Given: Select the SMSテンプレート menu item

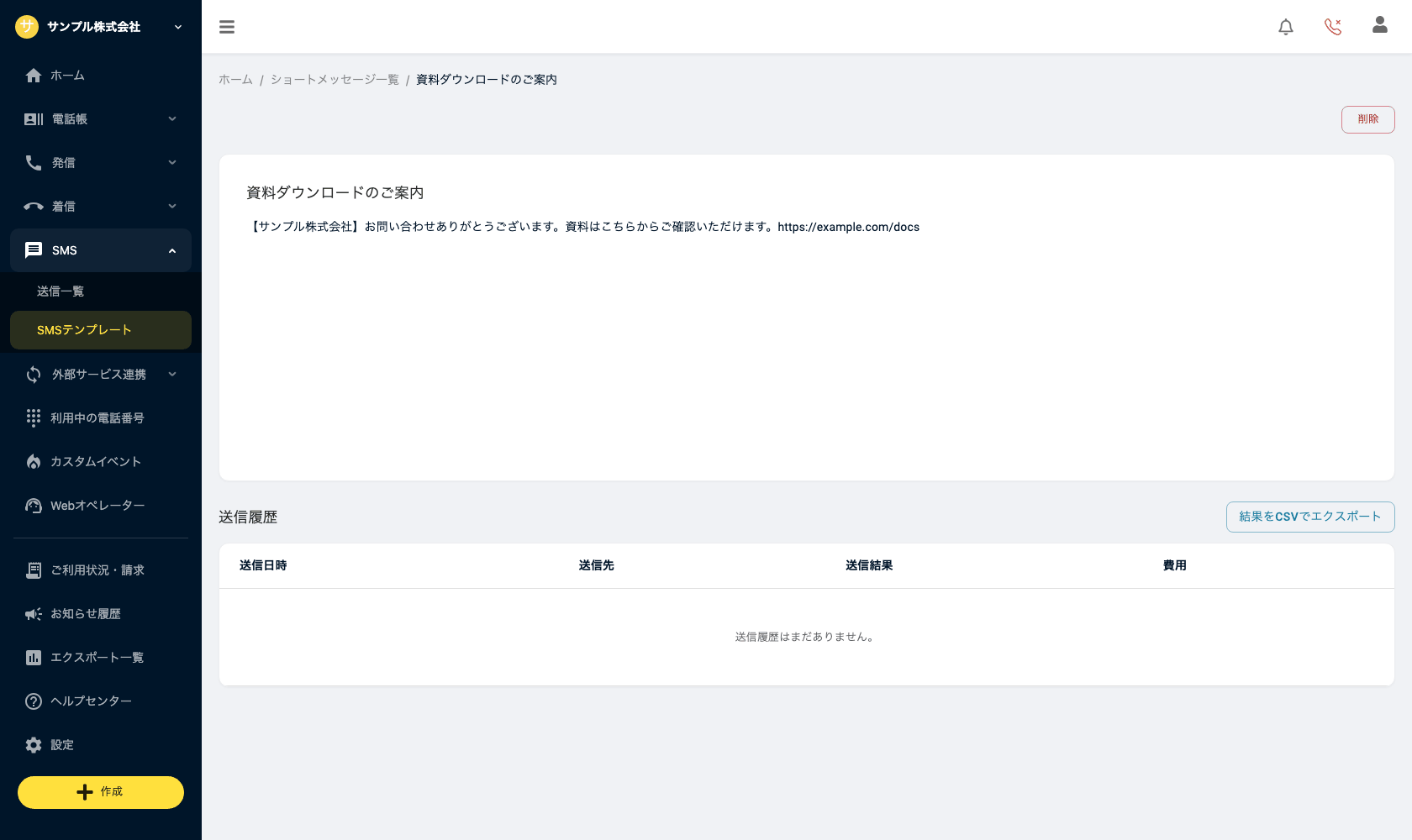Looking at the screenshot, I should click(x=101, y=330).
